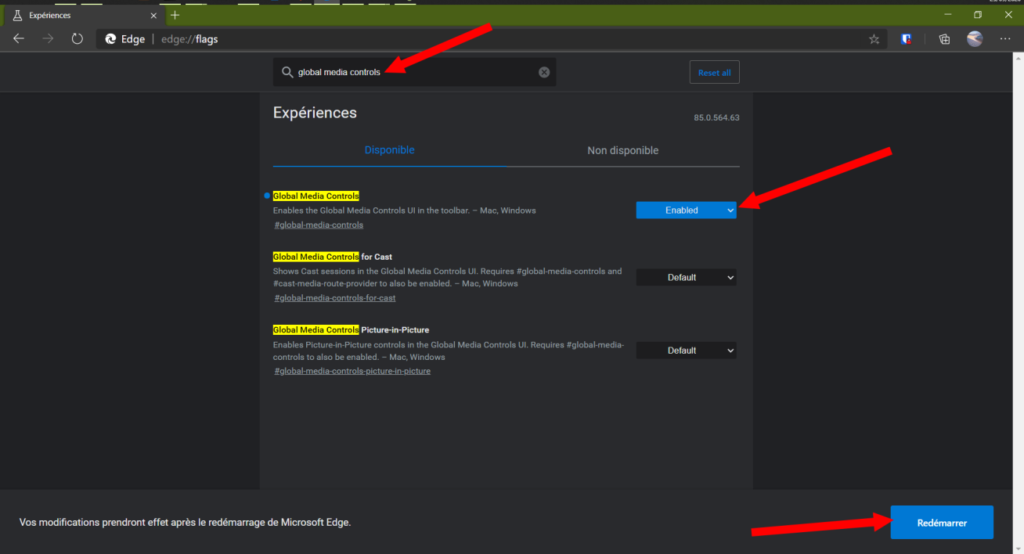Follow the #global-media-controls-picture-in-picture link
This screenshot has width=1024, height=554.
352,371
